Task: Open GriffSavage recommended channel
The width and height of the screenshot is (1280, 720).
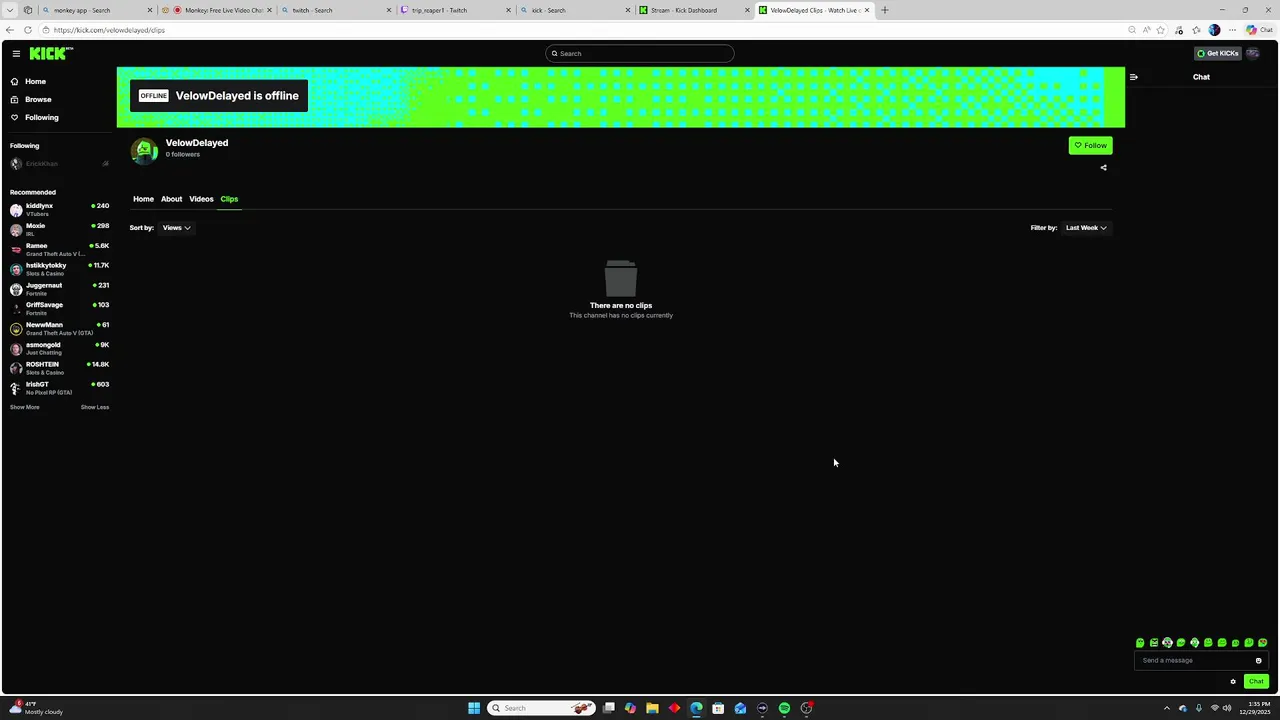Action: (x=59, y=308)
